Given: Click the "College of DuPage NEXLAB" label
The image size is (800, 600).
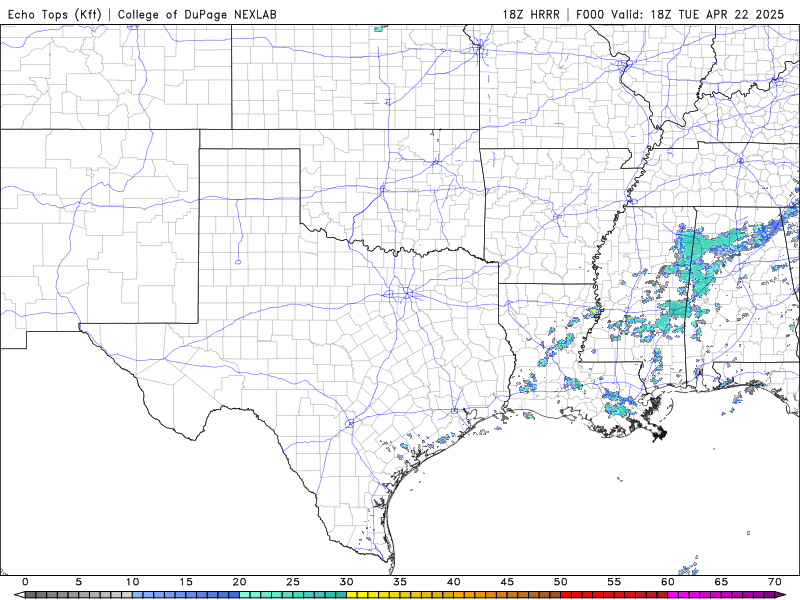Looking at the screenshot, I should [197, 14].
